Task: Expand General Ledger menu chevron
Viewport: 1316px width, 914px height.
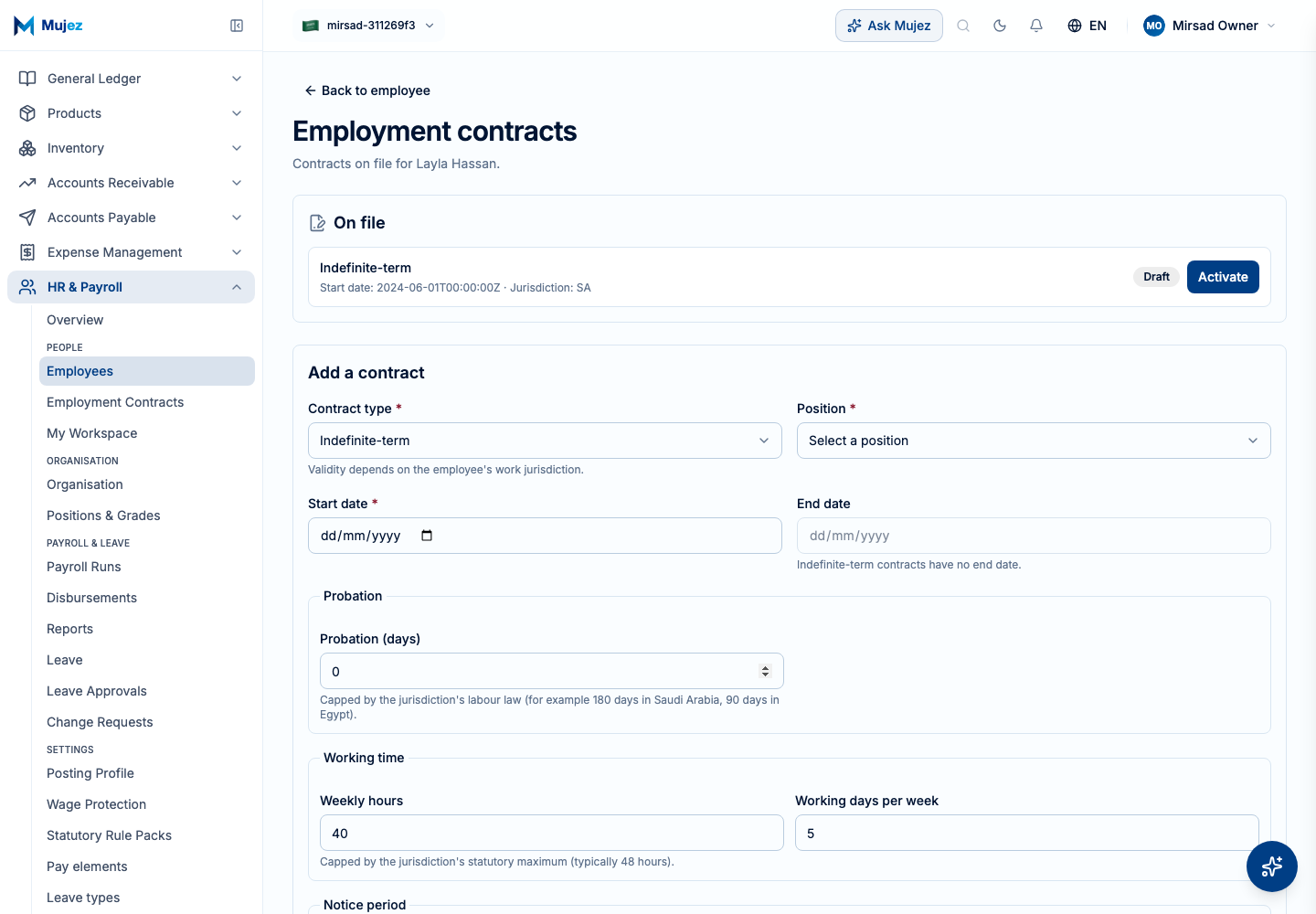Action: pyautogui.click(x=237, y=79)
